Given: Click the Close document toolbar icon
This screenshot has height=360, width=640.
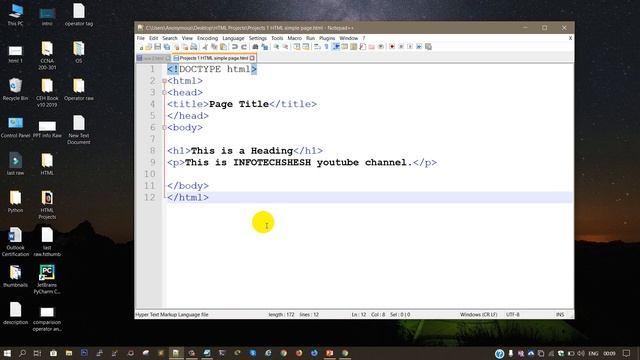Looking at the screenshot, I should click(x=176, y=47).
